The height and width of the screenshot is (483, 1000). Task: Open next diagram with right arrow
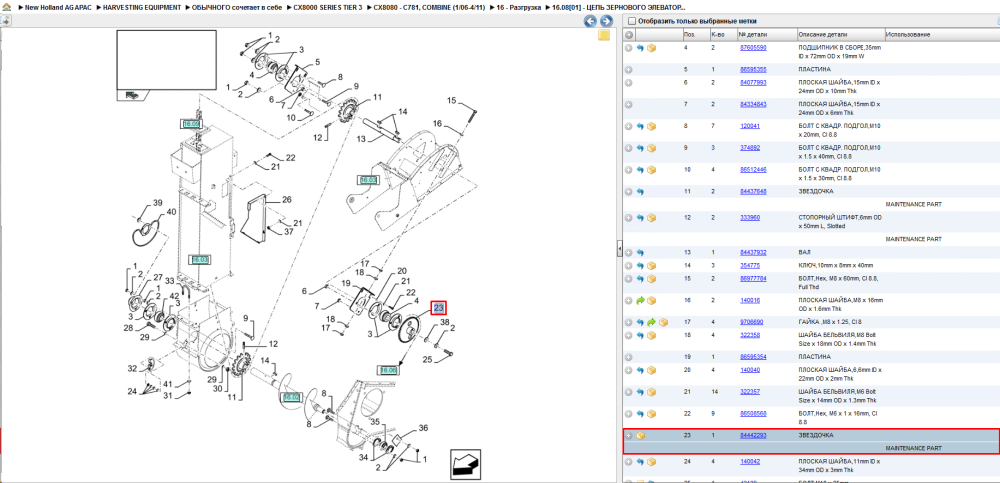[x=606, y=21]
